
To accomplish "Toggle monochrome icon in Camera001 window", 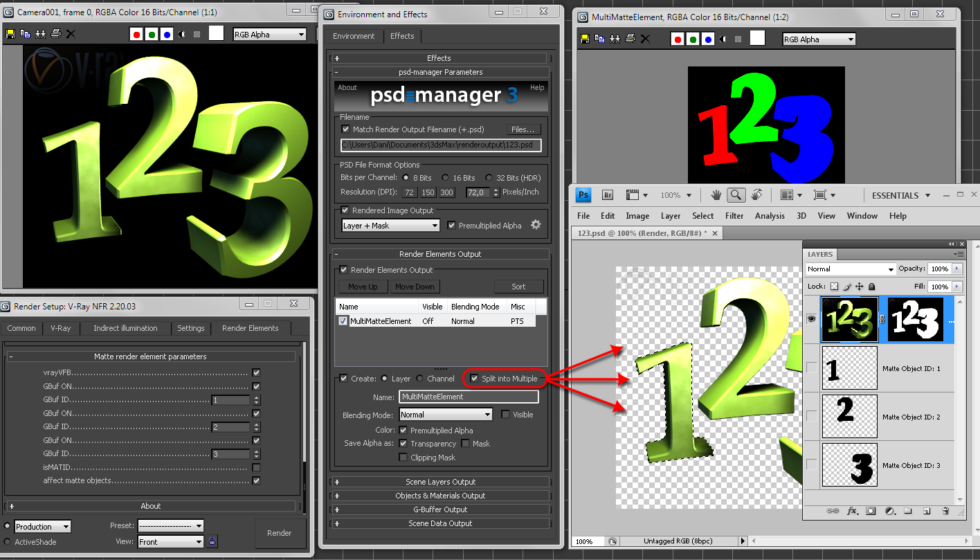I will [x=197, y=34].
